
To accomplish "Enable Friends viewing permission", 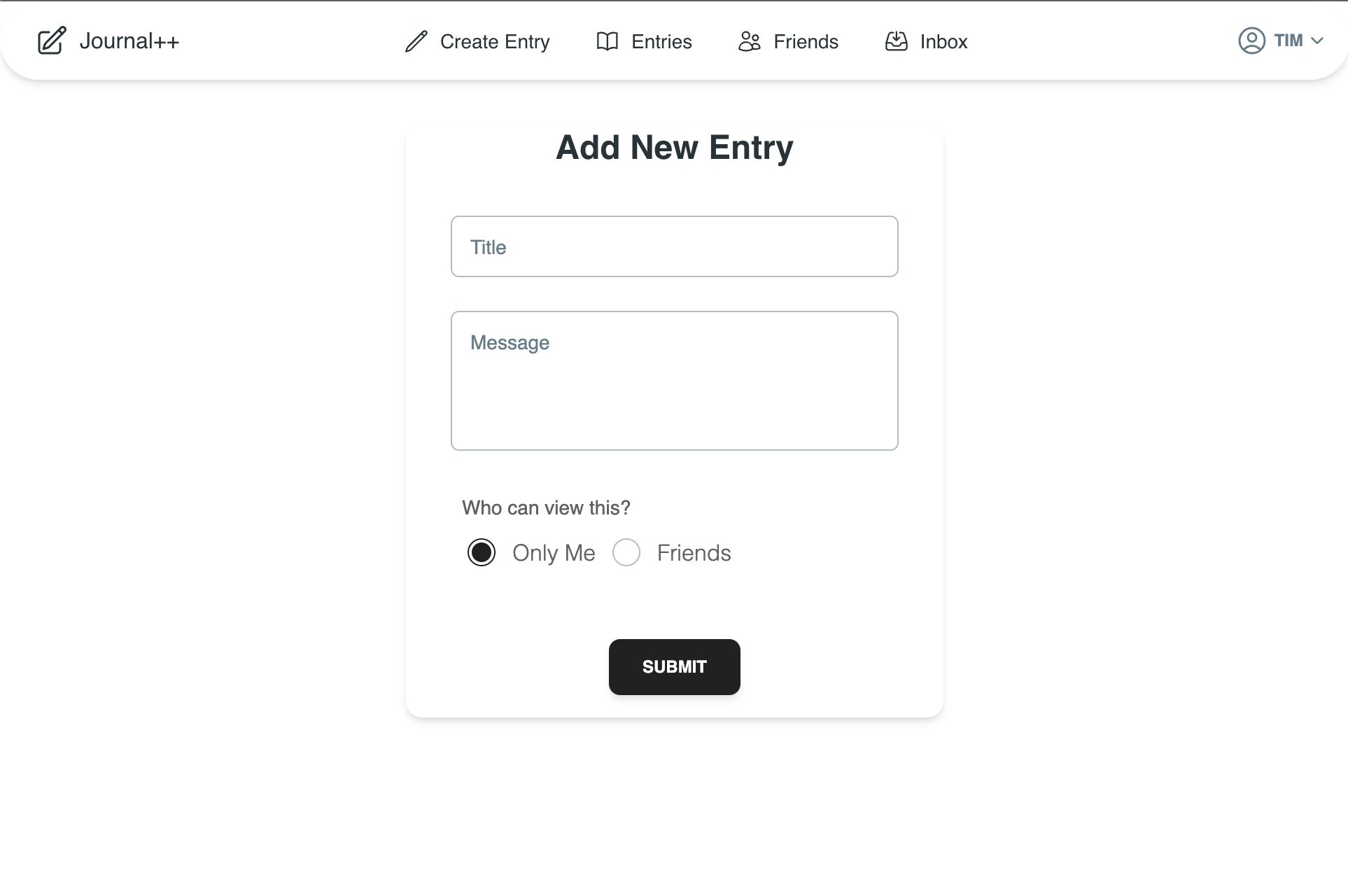I will click(x=626, y=552).
